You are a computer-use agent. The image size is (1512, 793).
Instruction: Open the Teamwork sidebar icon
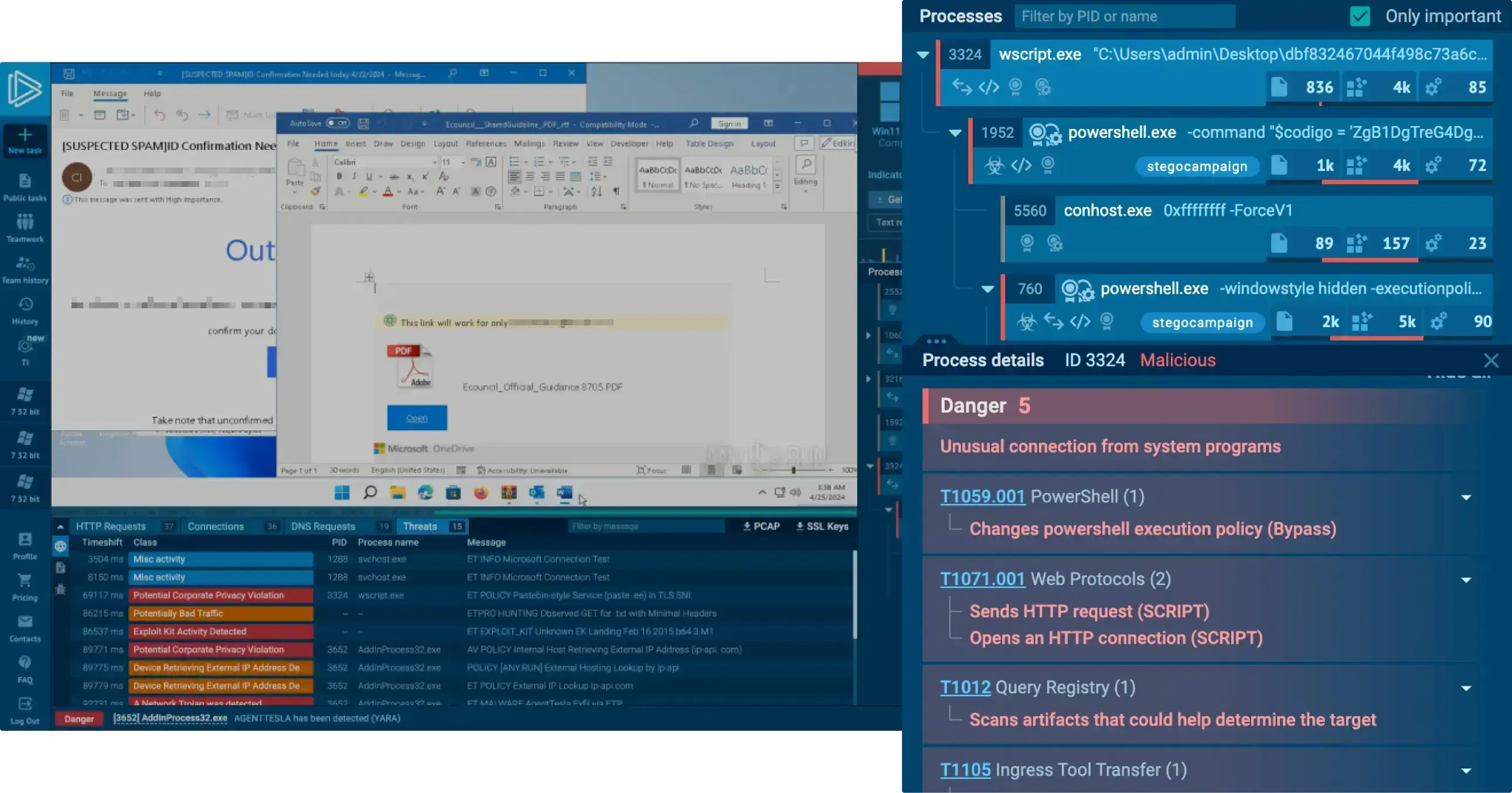coord(25,223)
